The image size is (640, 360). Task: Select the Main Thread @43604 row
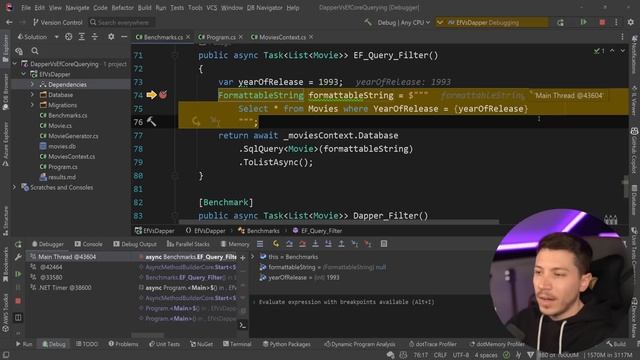pos(82,257)
